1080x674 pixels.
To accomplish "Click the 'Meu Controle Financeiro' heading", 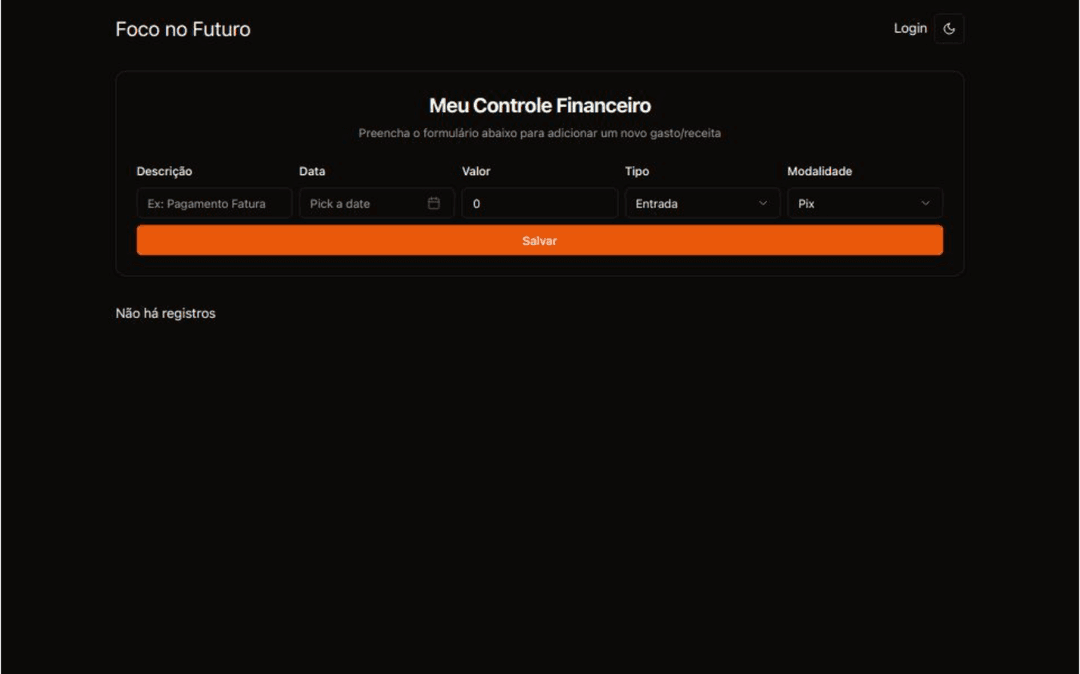I will 539,106.
